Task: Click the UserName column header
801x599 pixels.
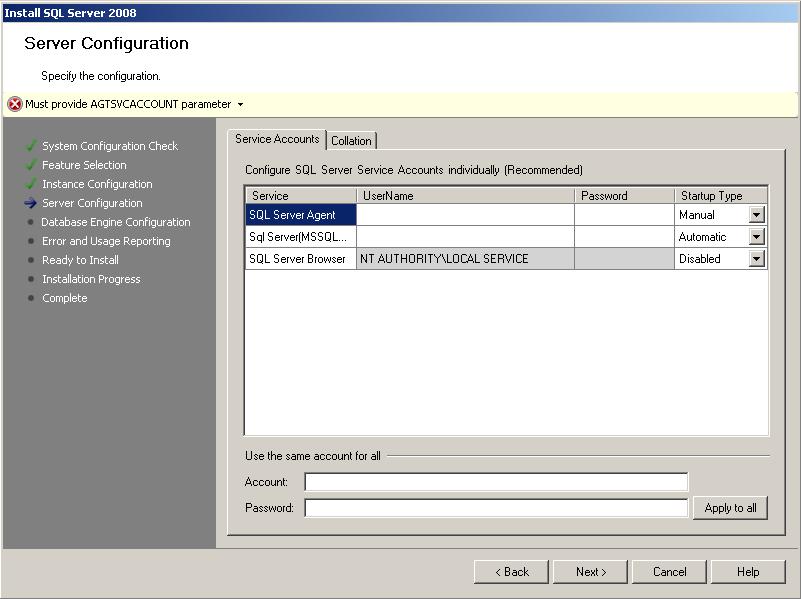Action: tap(465, 196)
